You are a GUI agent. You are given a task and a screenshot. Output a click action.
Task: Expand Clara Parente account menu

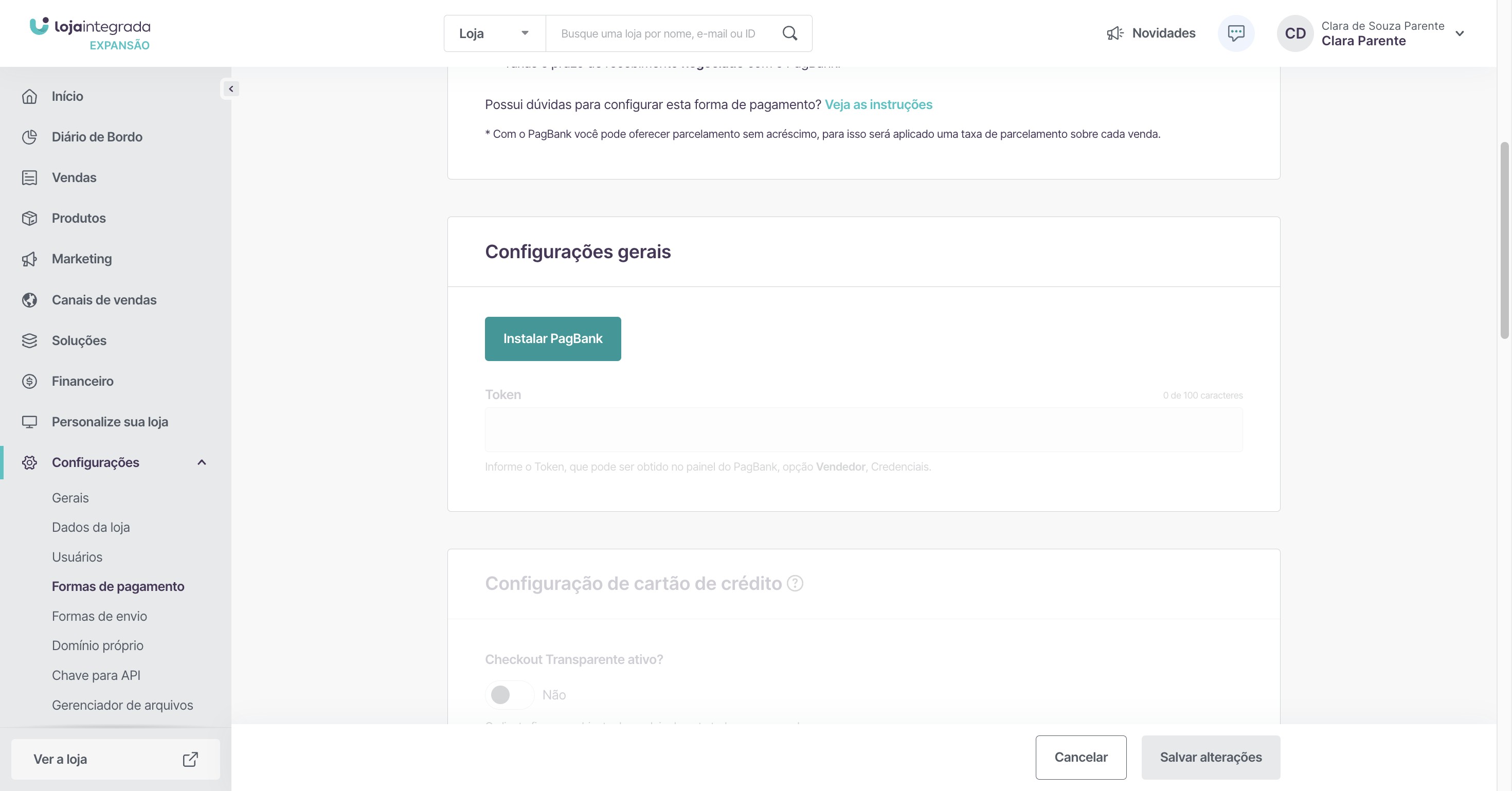(x=1459, y=33)
